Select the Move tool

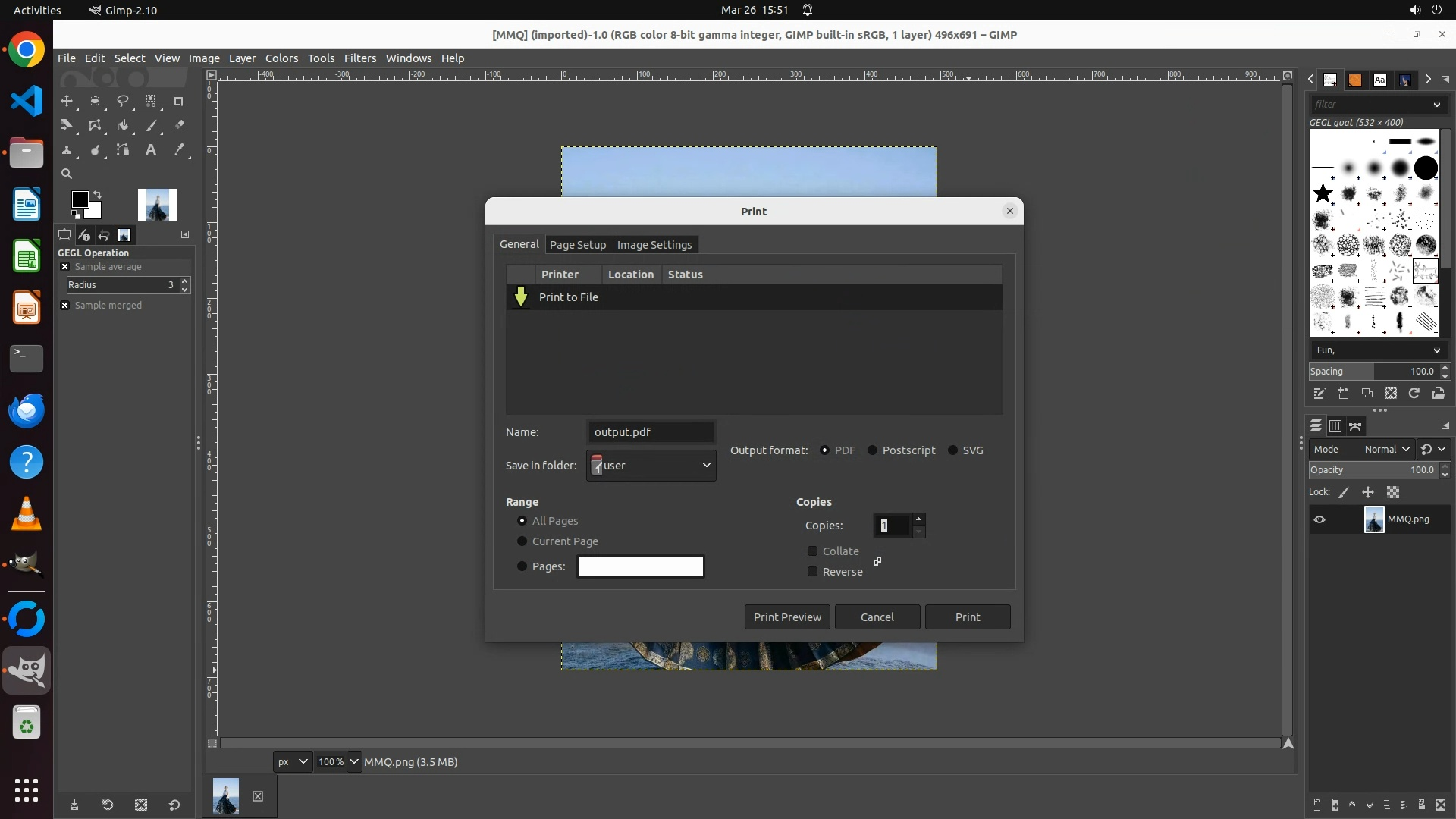[x=67, y=101]
